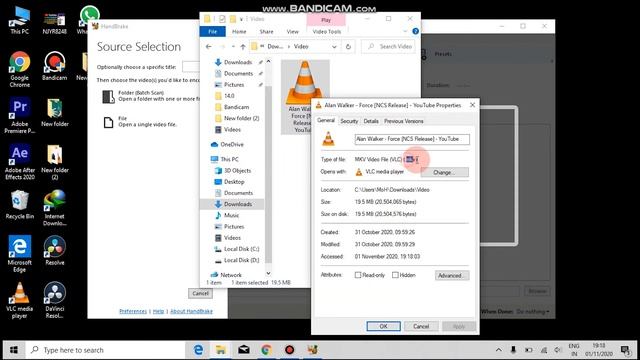Click the taskbar search box

tap(105, 350)
